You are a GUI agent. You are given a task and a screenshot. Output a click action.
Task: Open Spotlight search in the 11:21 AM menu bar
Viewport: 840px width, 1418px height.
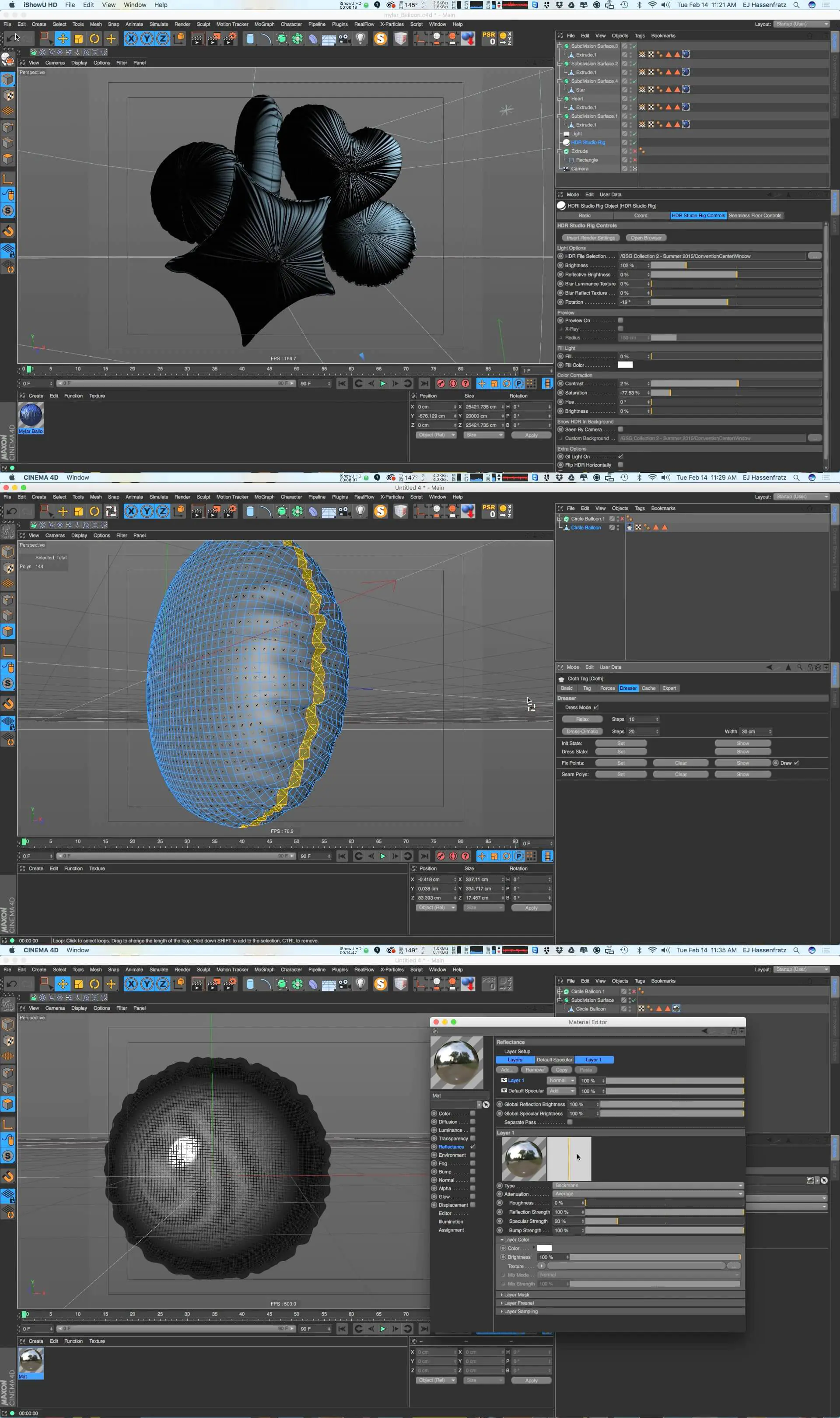[x=796, y=4]
